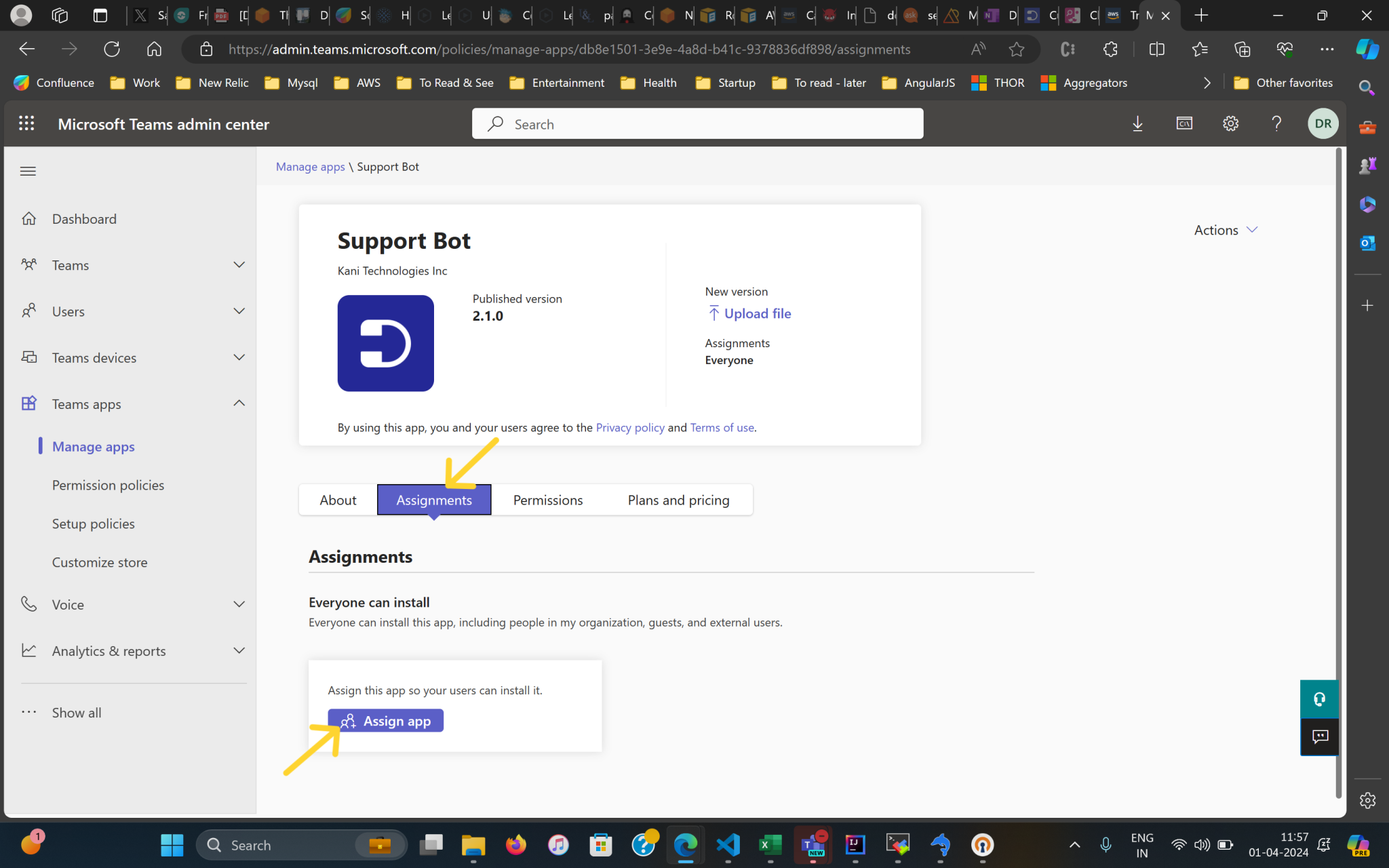Select the Dashboard sidebar icon
Image resolution: width=1389 pixels, height=868 pixels.
point(30,218)
